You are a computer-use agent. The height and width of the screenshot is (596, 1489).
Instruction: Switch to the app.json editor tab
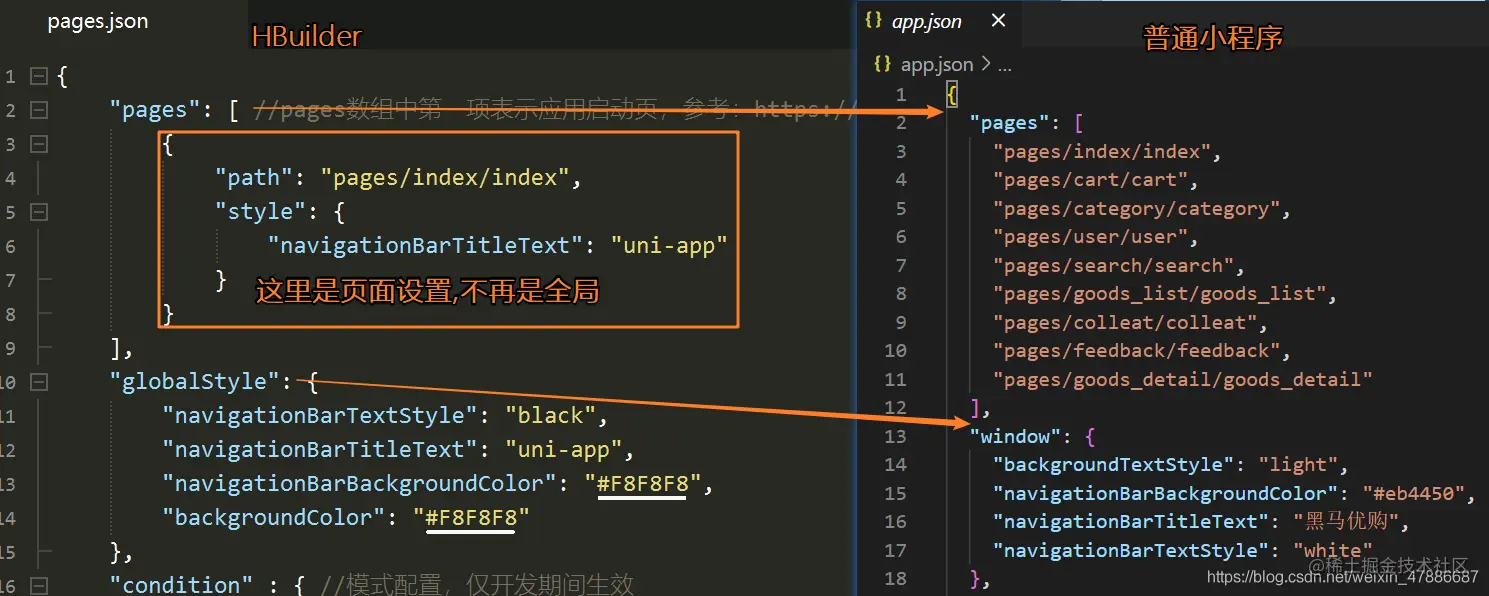pos(926,21)
